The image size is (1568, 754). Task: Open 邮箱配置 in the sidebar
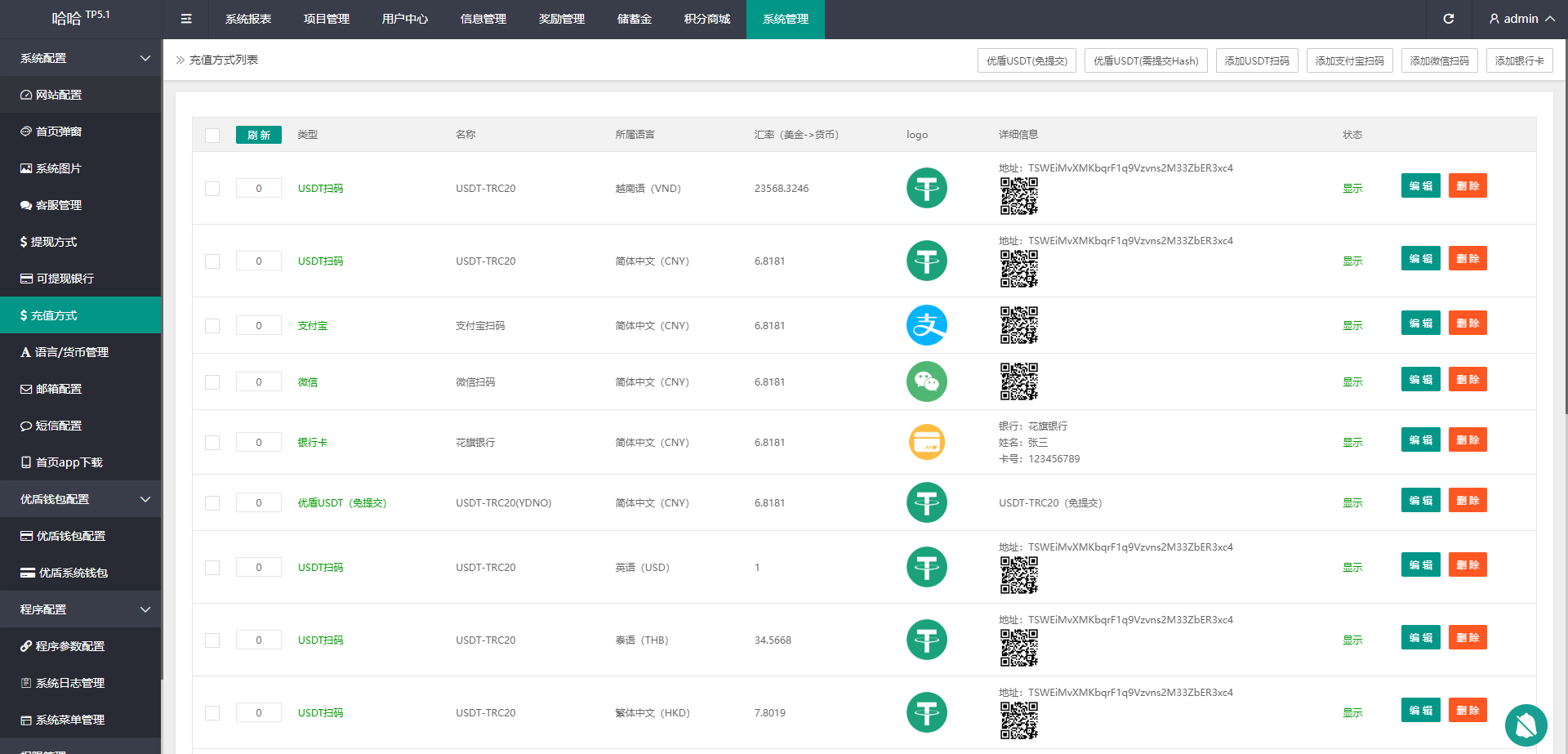tap(59, 389)
